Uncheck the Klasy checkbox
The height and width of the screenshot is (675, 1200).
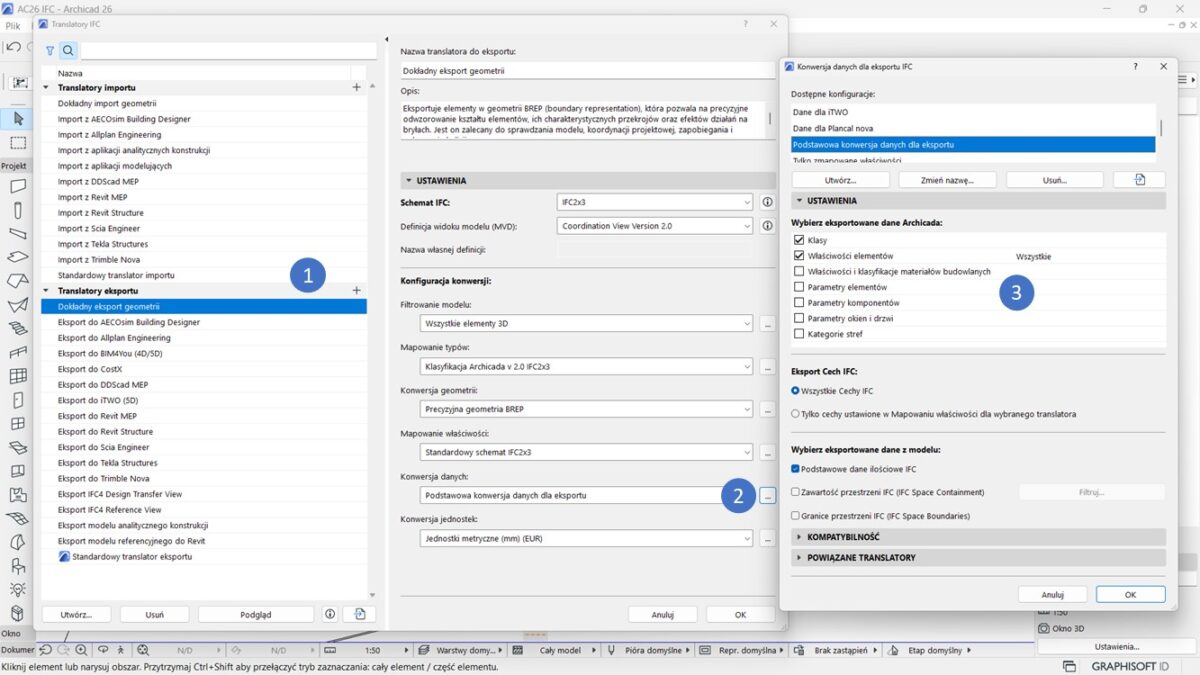tap(798, 241)
